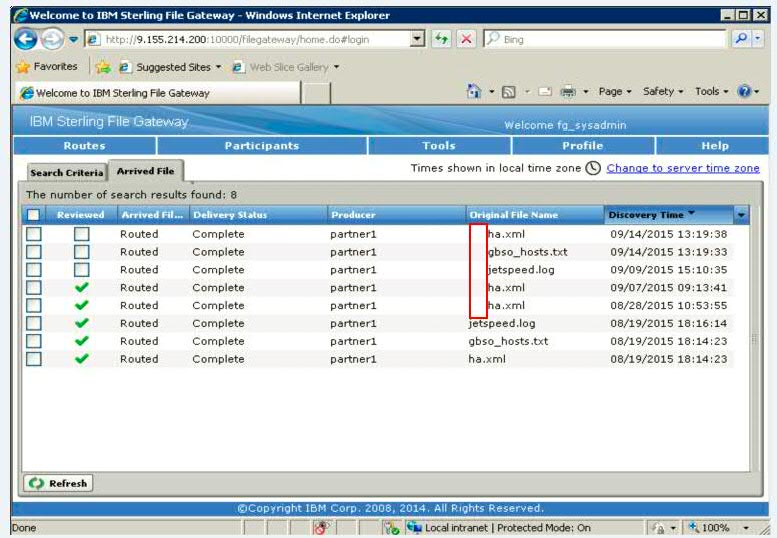Click the Favorites star icon
The width and height of the screenshot is (777, 538).
(23, 67)
